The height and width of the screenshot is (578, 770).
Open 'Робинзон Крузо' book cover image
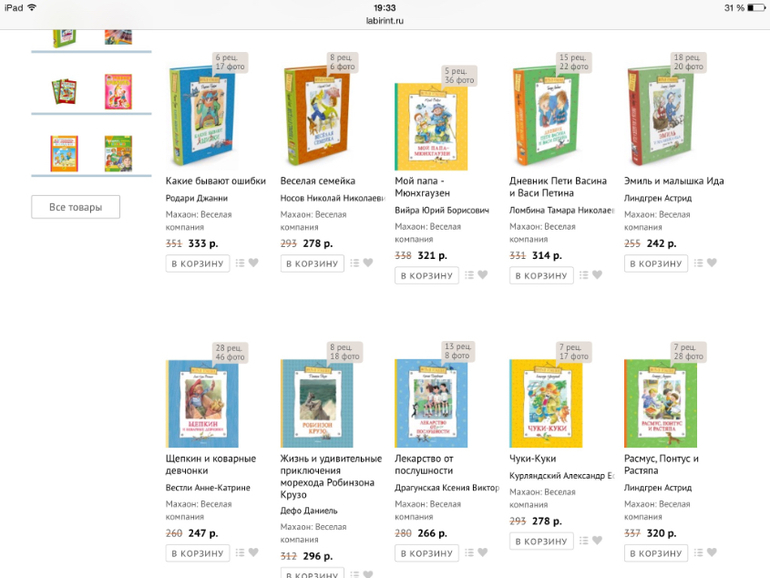[x=317, y=403]
